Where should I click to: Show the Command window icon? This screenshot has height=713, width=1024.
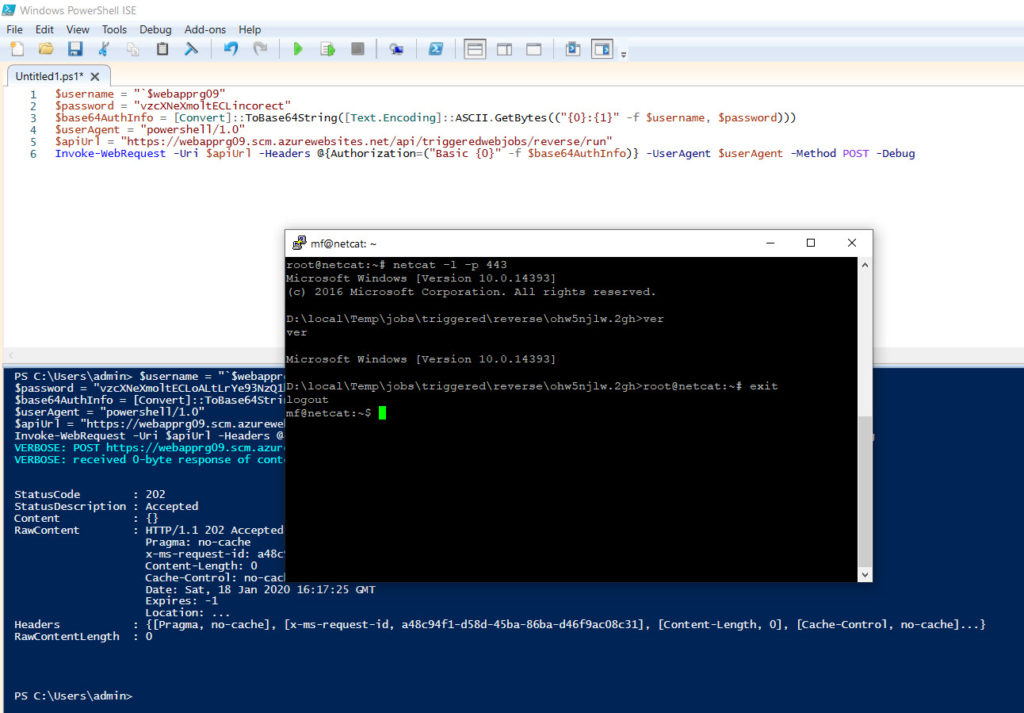573,49
